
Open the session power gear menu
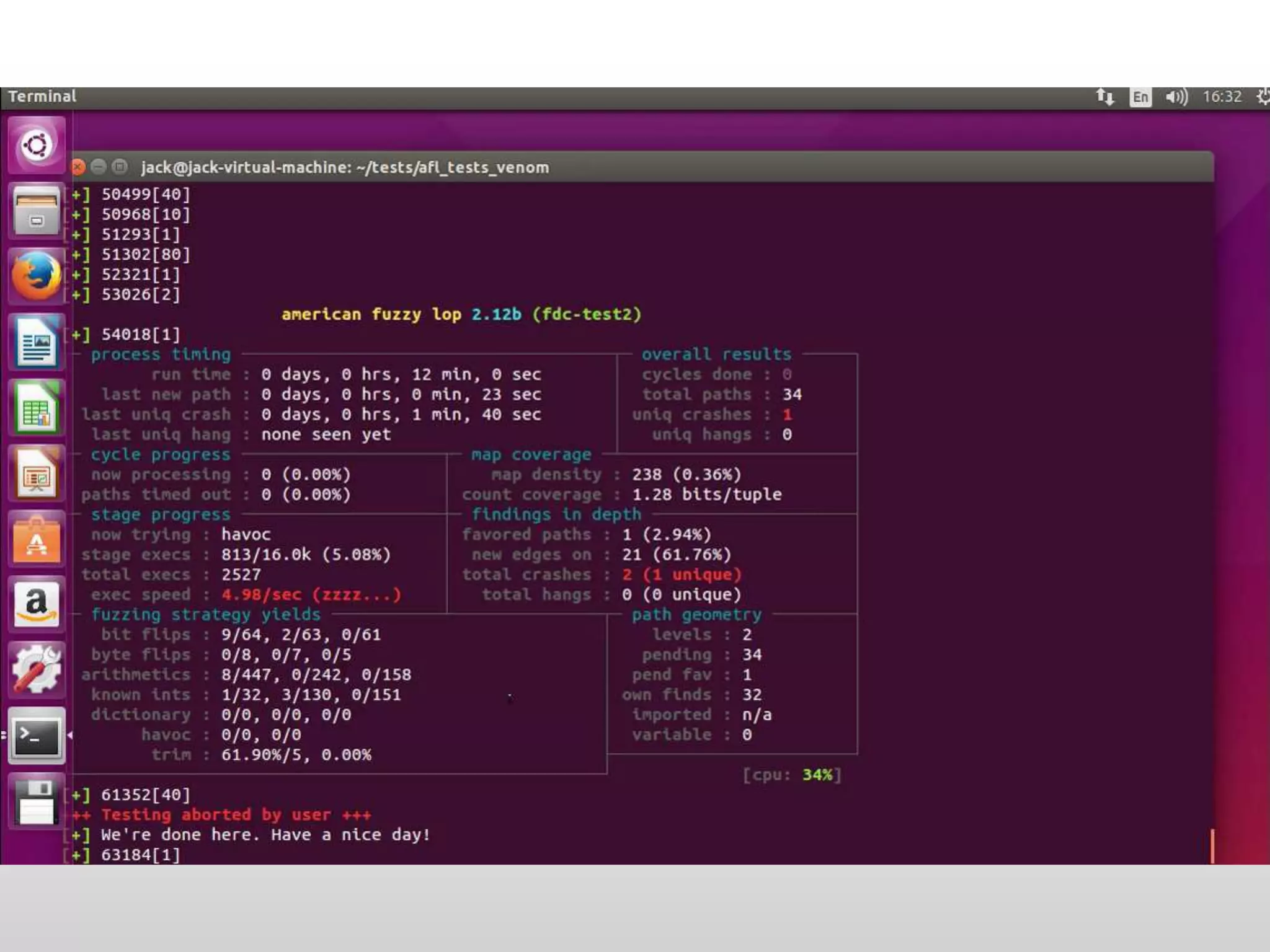(1263, 97)
